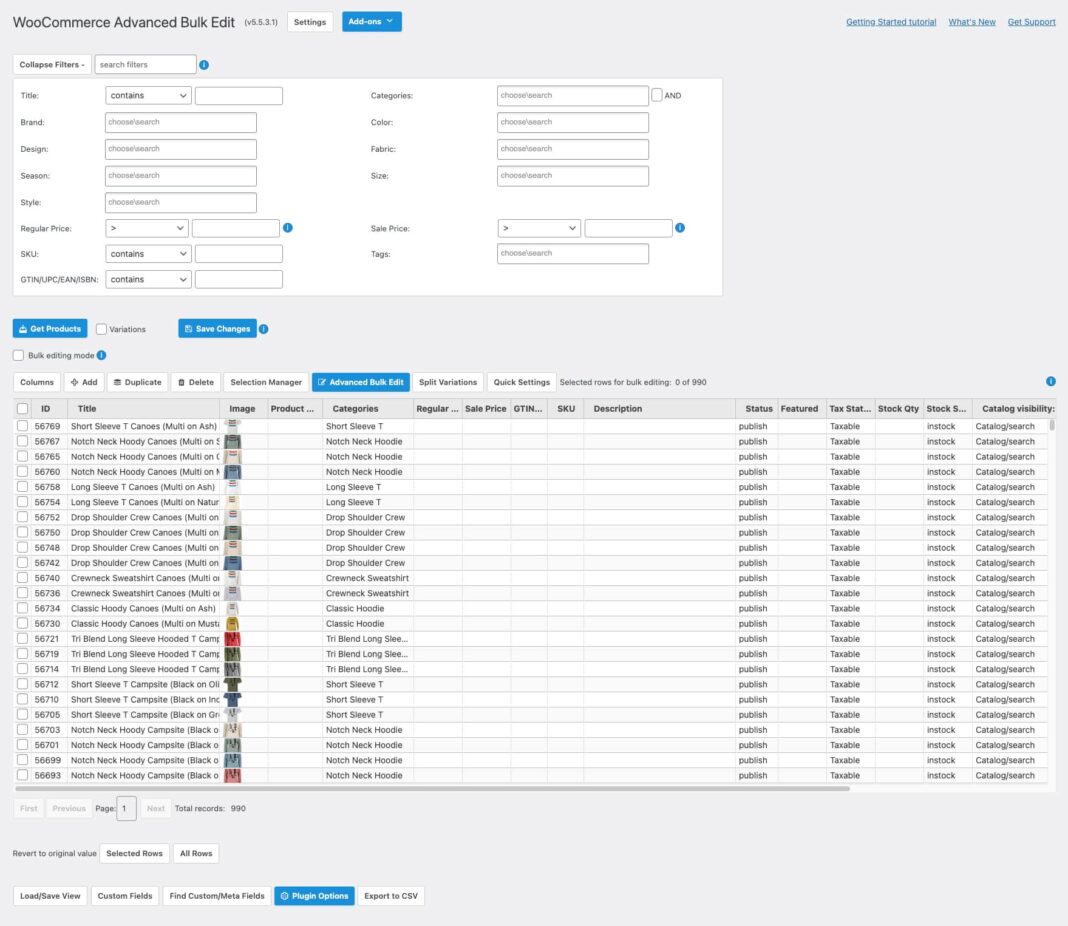
Task: Click Add in the table toolbar
Action: (84, 382)
